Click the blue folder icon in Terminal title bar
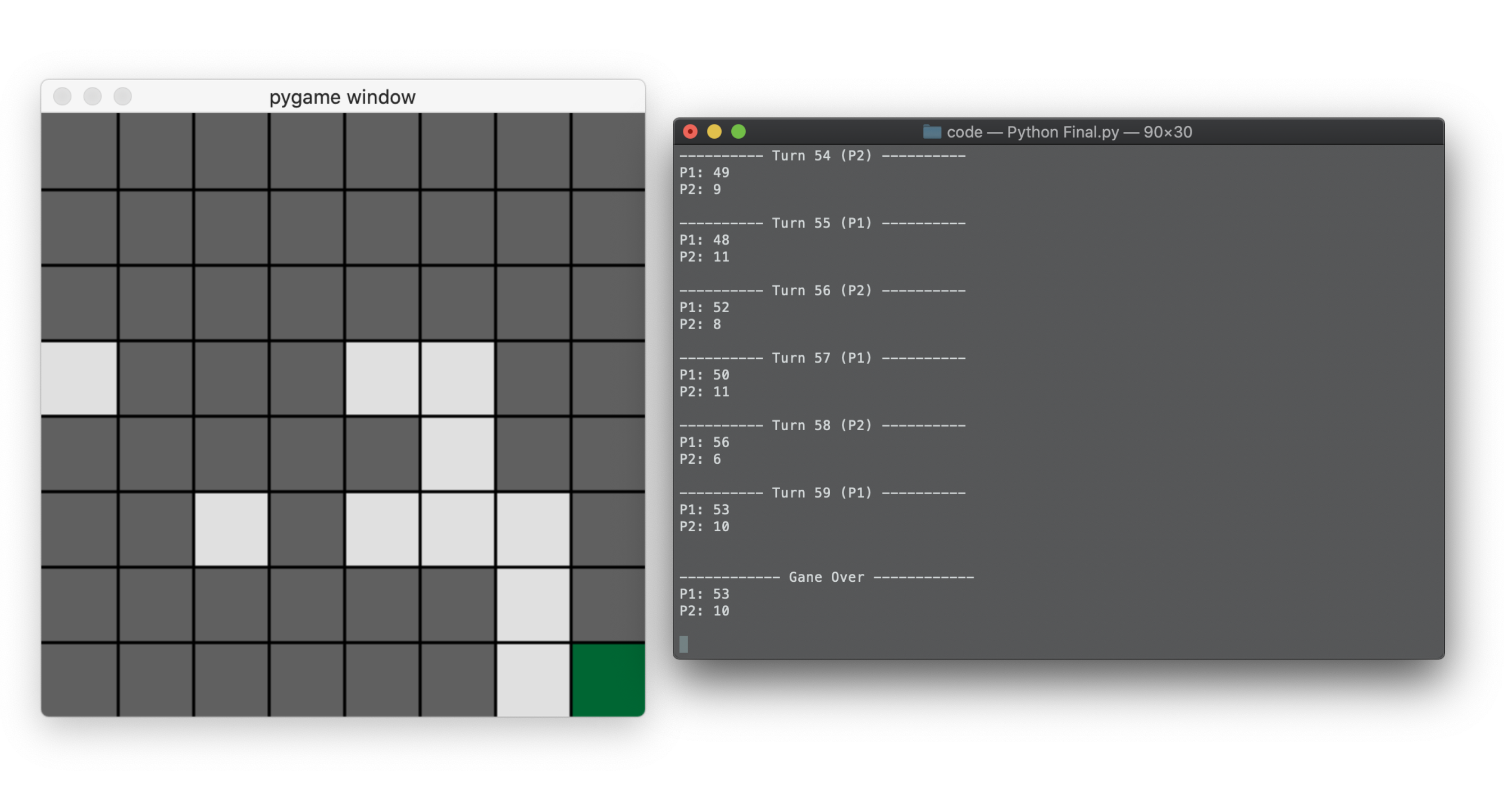Screen dimensions: 1504x812 932,132
